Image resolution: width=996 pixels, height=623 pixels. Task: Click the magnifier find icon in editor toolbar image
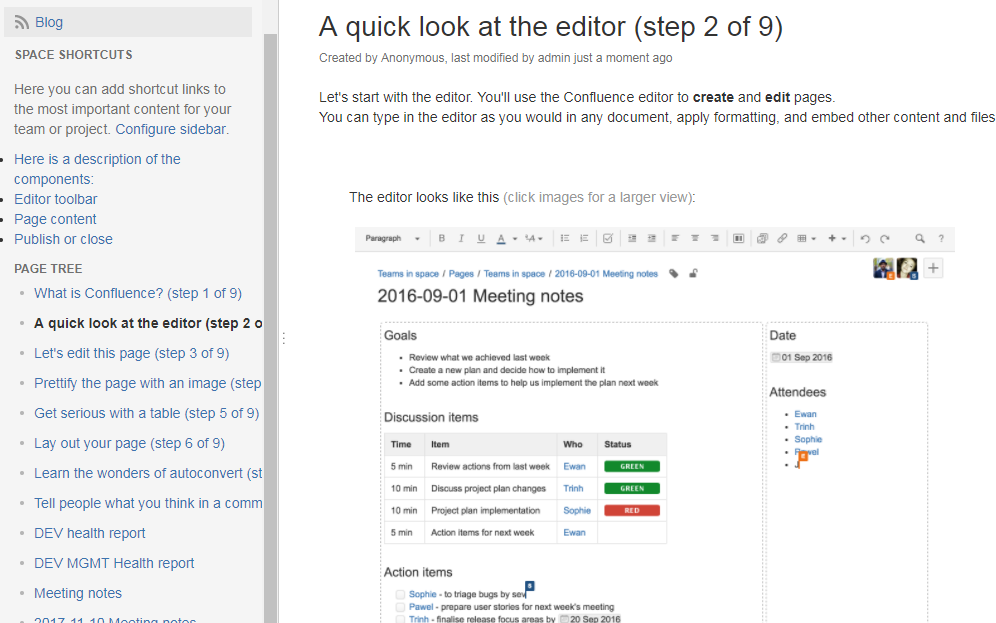pos(920,239)
